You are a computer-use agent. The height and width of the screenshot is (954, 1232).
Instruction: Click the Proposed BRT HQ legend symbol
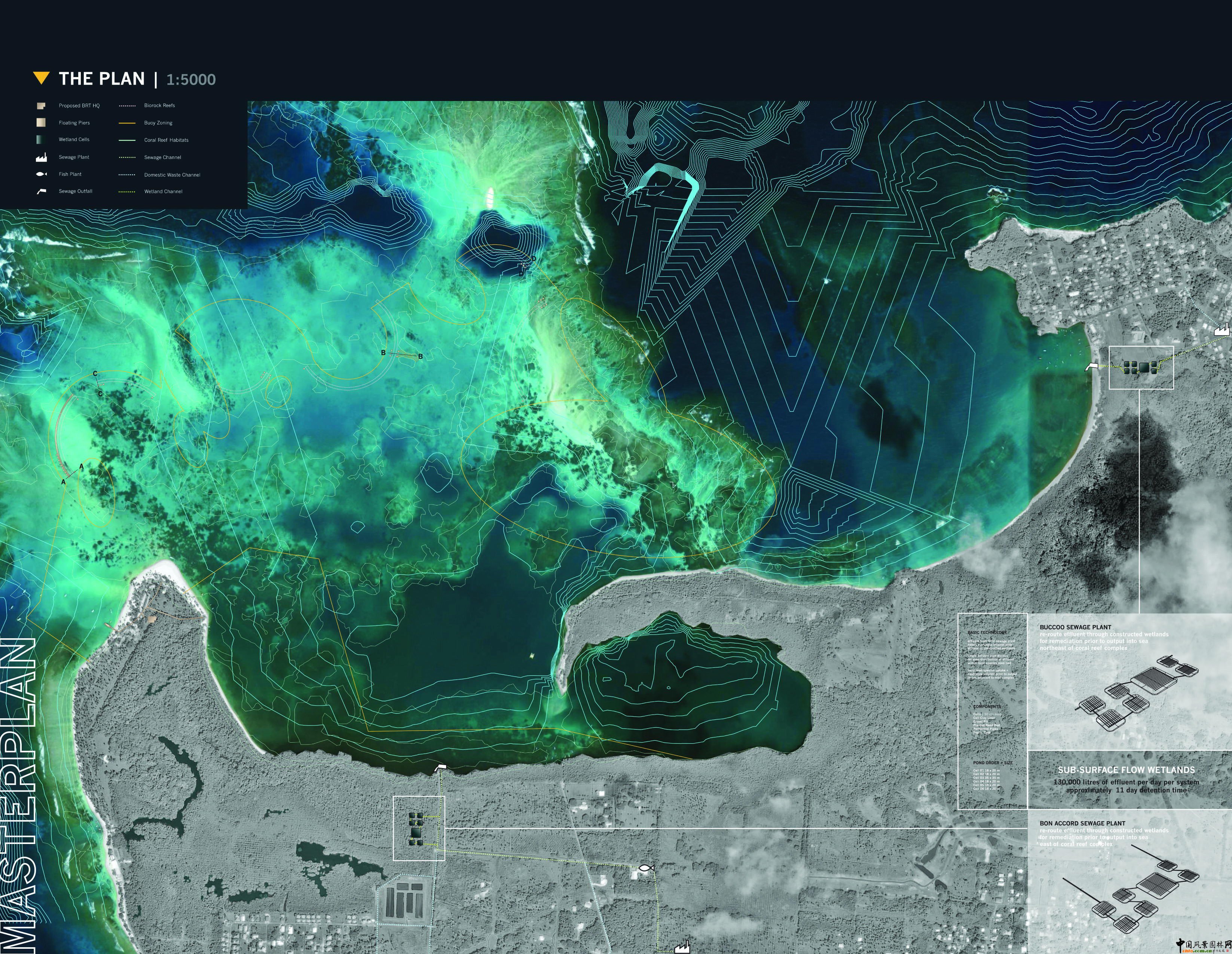[x=41, y=106]
